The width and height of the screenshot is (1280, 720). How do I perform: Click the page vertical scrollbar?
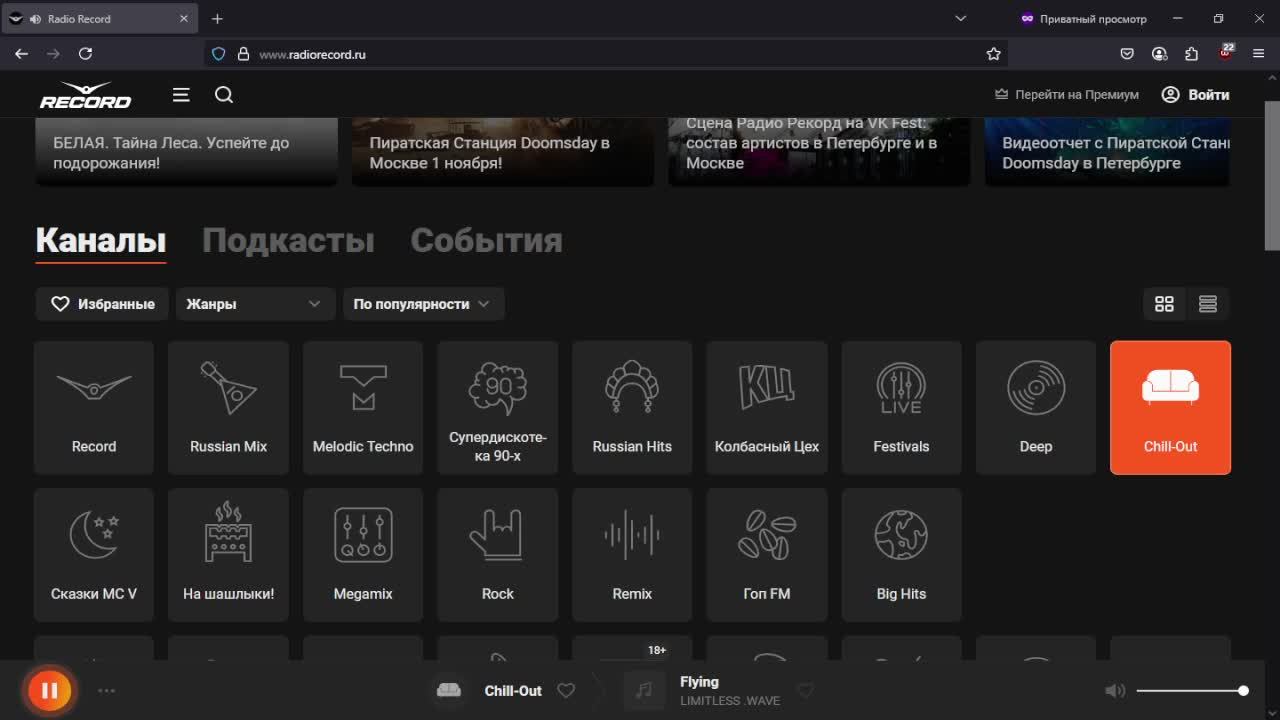[x=1272, y=175]
